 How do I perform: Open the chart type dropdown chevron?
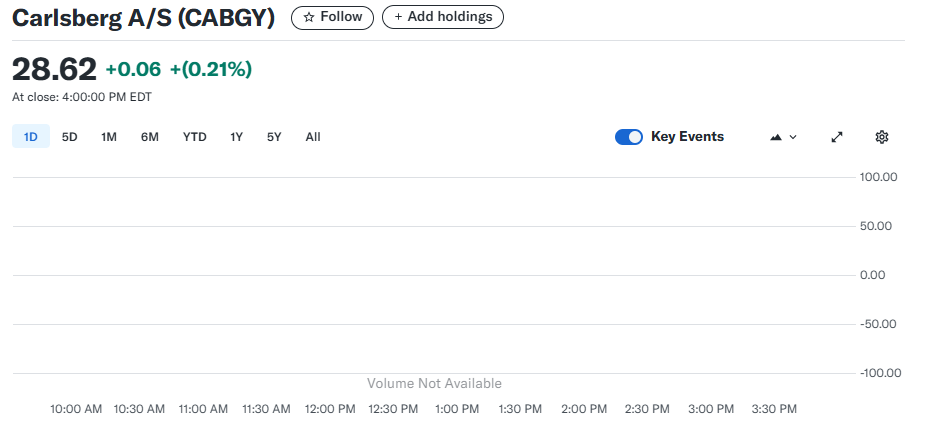coord(794,137)
